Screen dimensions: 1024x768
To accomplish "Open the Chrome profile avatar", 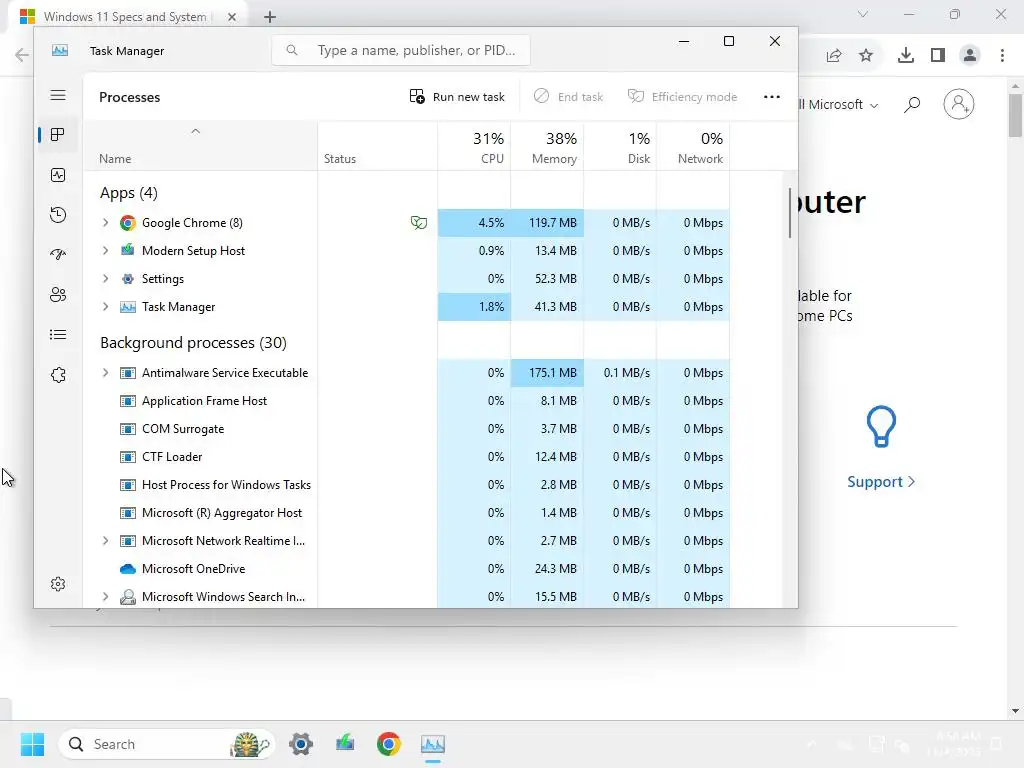I will tap(970, 56).
